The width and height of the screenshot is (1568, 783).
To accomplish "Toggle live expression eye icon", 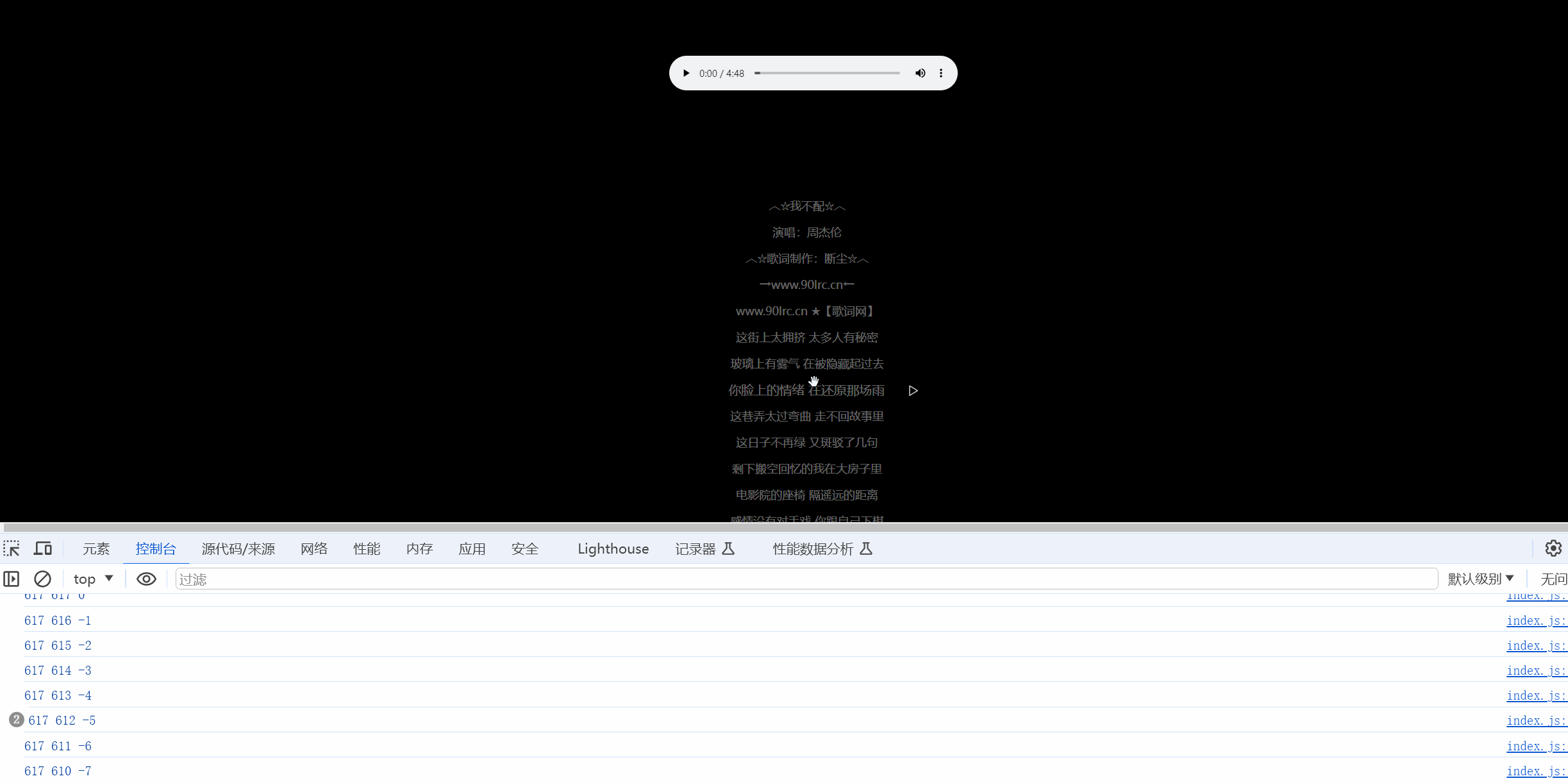I will point(146,579).
